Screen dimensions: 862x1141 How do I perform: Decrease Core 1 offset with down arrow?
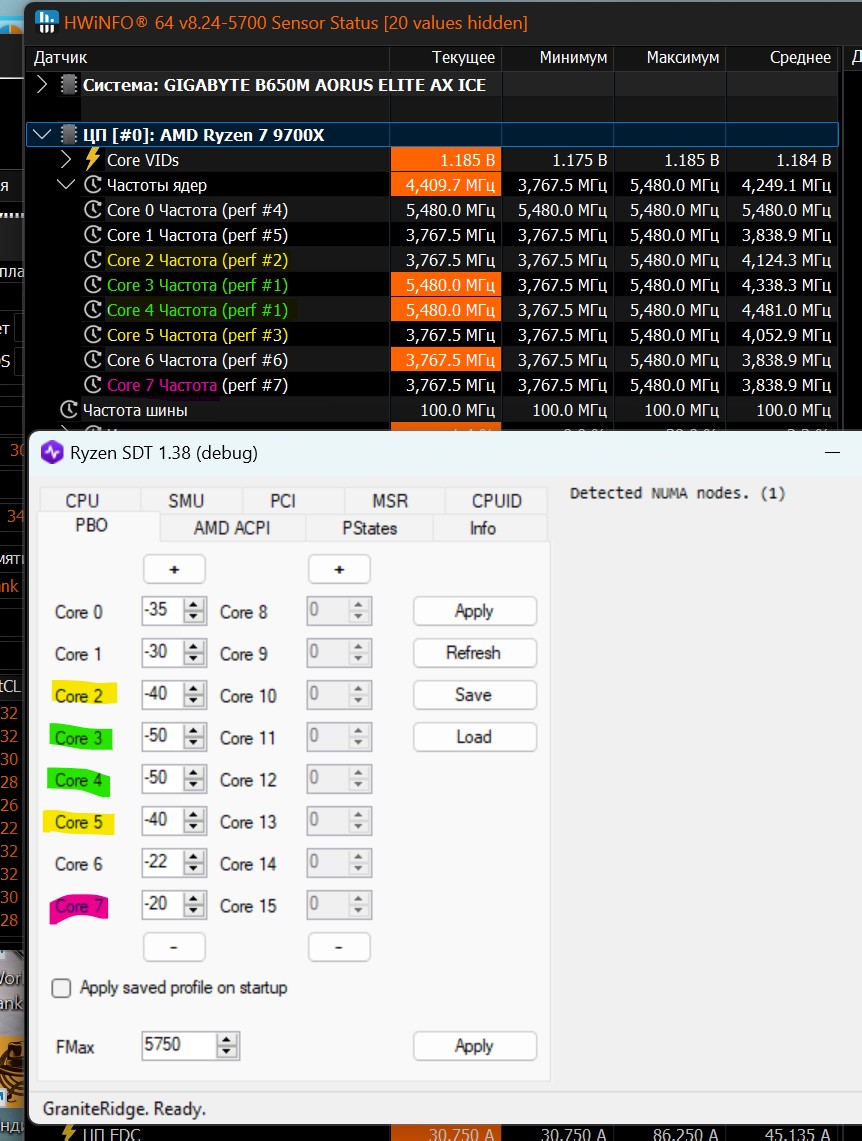tap(193, 659)
